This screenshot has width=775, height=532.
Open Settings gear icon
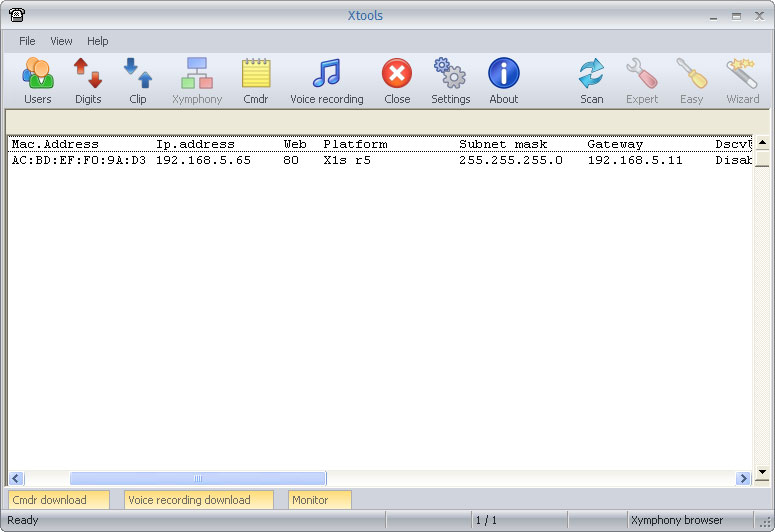click(x=450, y=80)
